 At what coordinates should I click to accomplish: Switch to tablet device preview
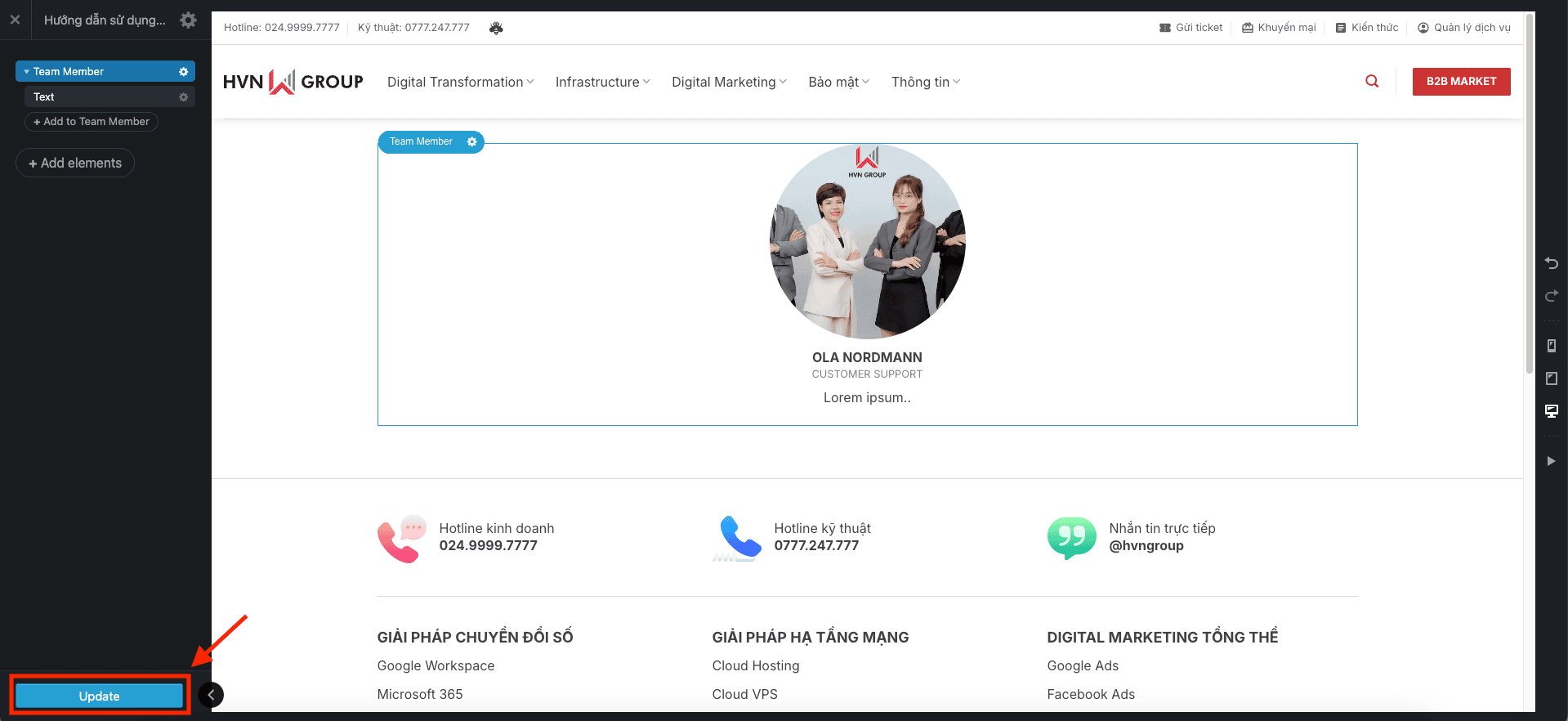pos(1551,378)
